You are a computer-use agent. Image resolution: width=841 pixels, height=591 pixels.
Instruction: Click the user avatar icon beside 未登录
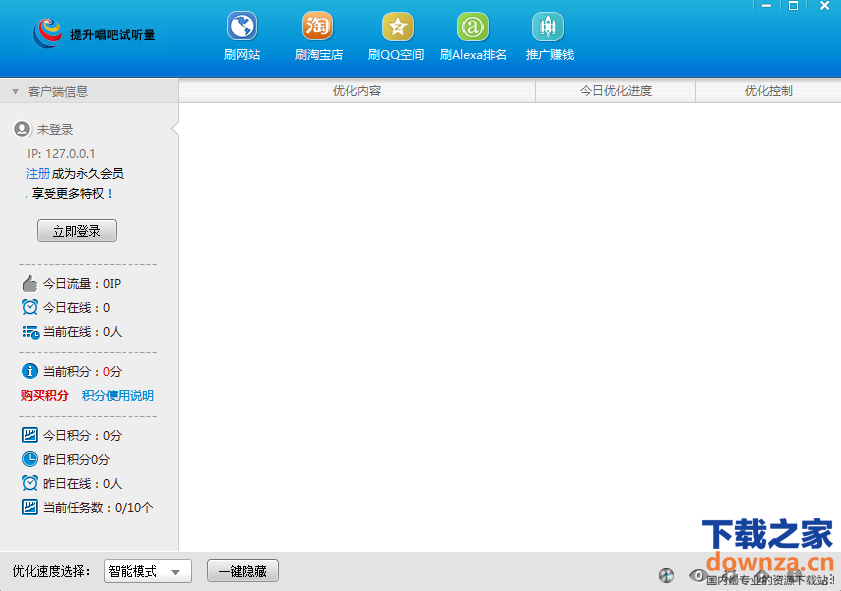click(22, 129)
